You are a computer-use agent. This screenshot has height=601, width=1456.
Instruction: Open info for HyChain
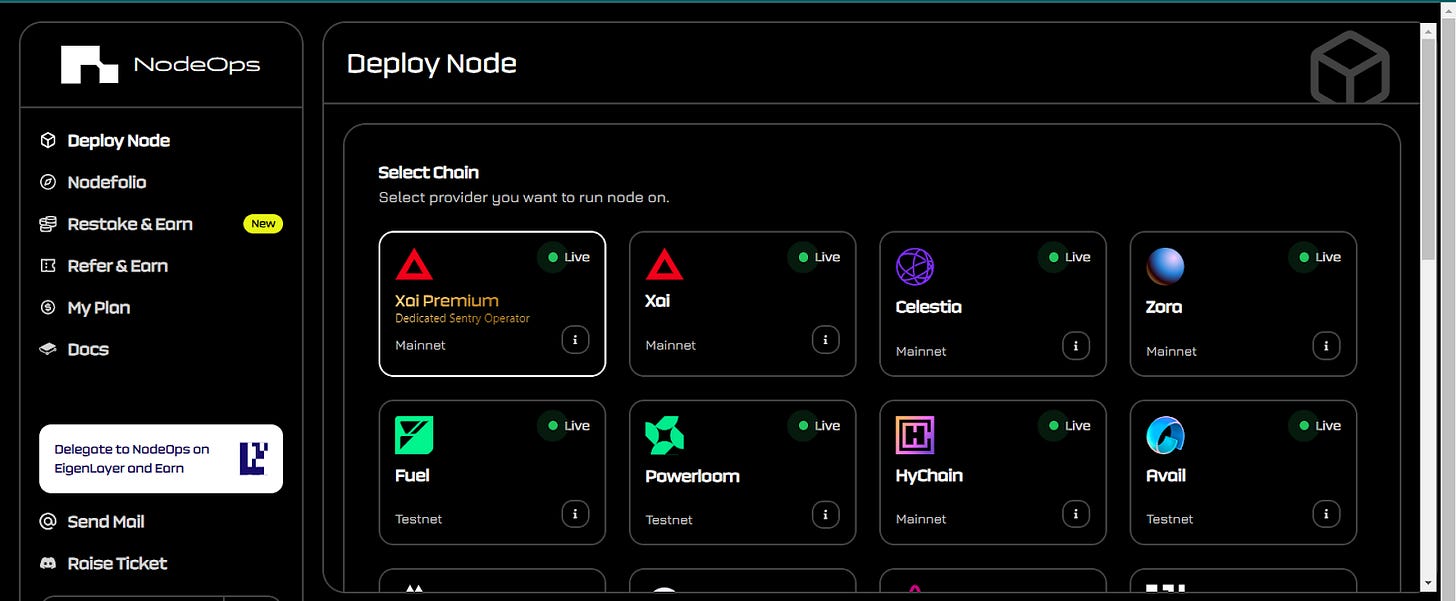click(1075, 514)
